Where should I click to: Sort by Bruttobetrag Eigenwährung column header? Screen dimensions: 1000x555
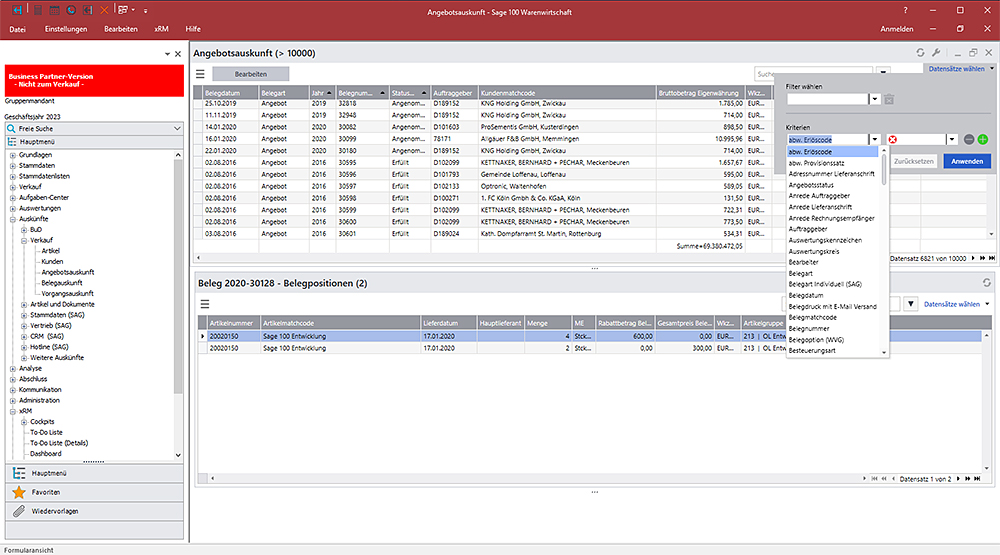coord(700,93)
